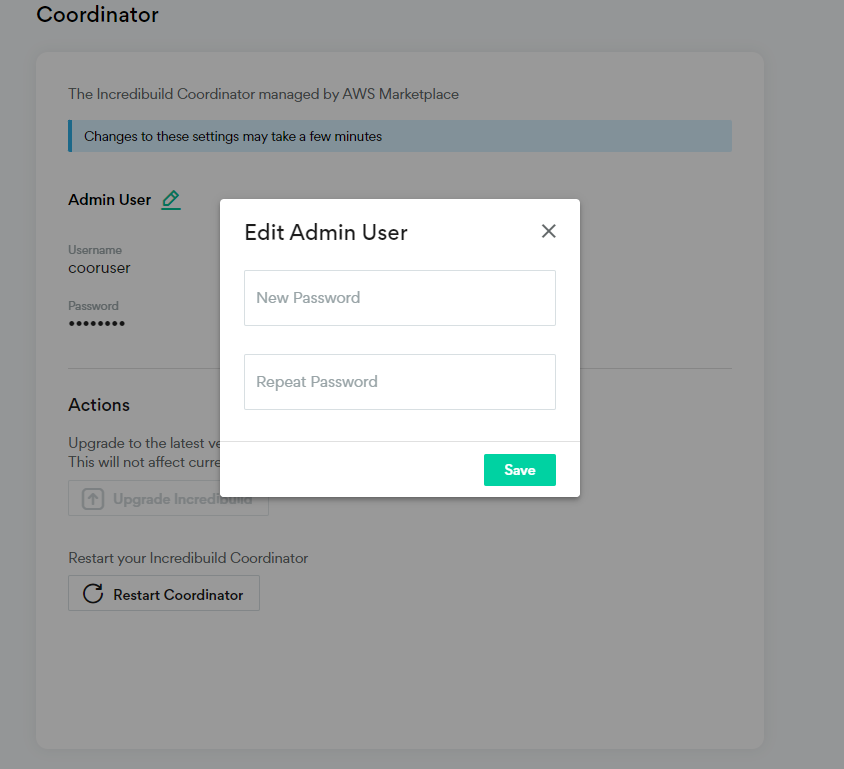This screenshot has height=769, width=844.
Task: Close the Edit Admin User dialog
Action: (x=548, y=231)
